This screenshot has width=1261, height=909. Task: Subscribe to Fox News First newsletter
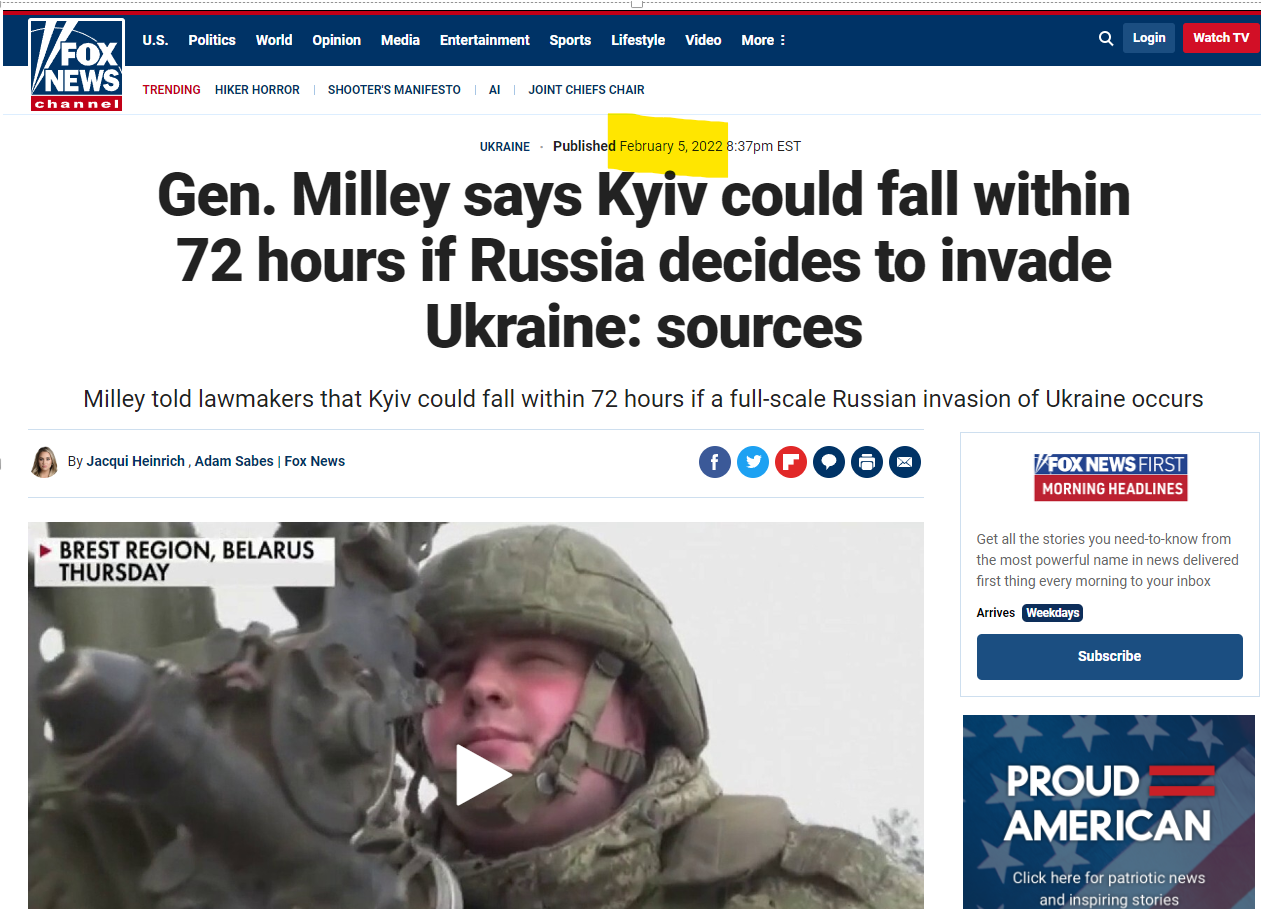click(x=1110, y=657)
